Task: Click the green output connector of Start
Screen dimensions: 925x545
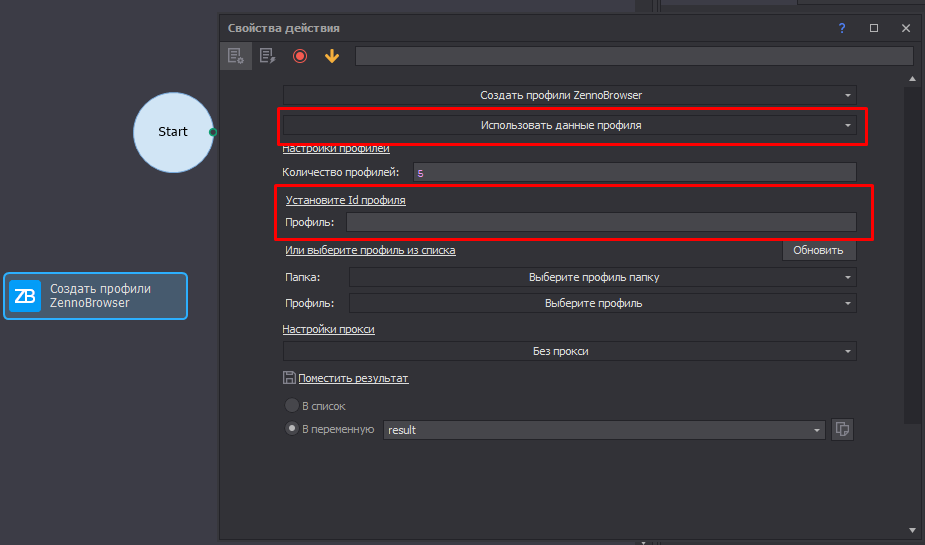Action: pyautogui.click(x=213, y=132)
